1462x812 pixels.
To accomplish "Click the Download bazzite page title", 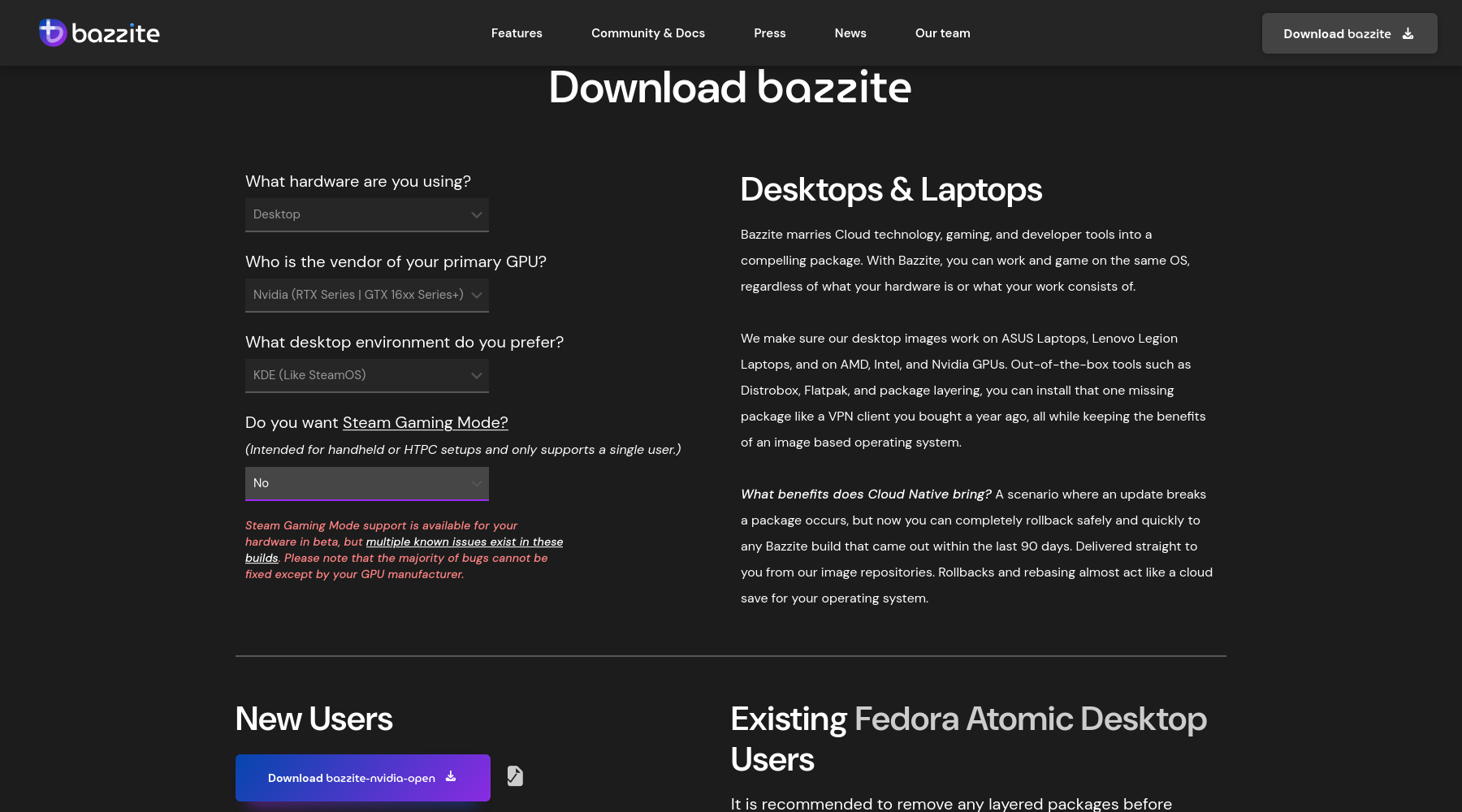I will 730,87.
